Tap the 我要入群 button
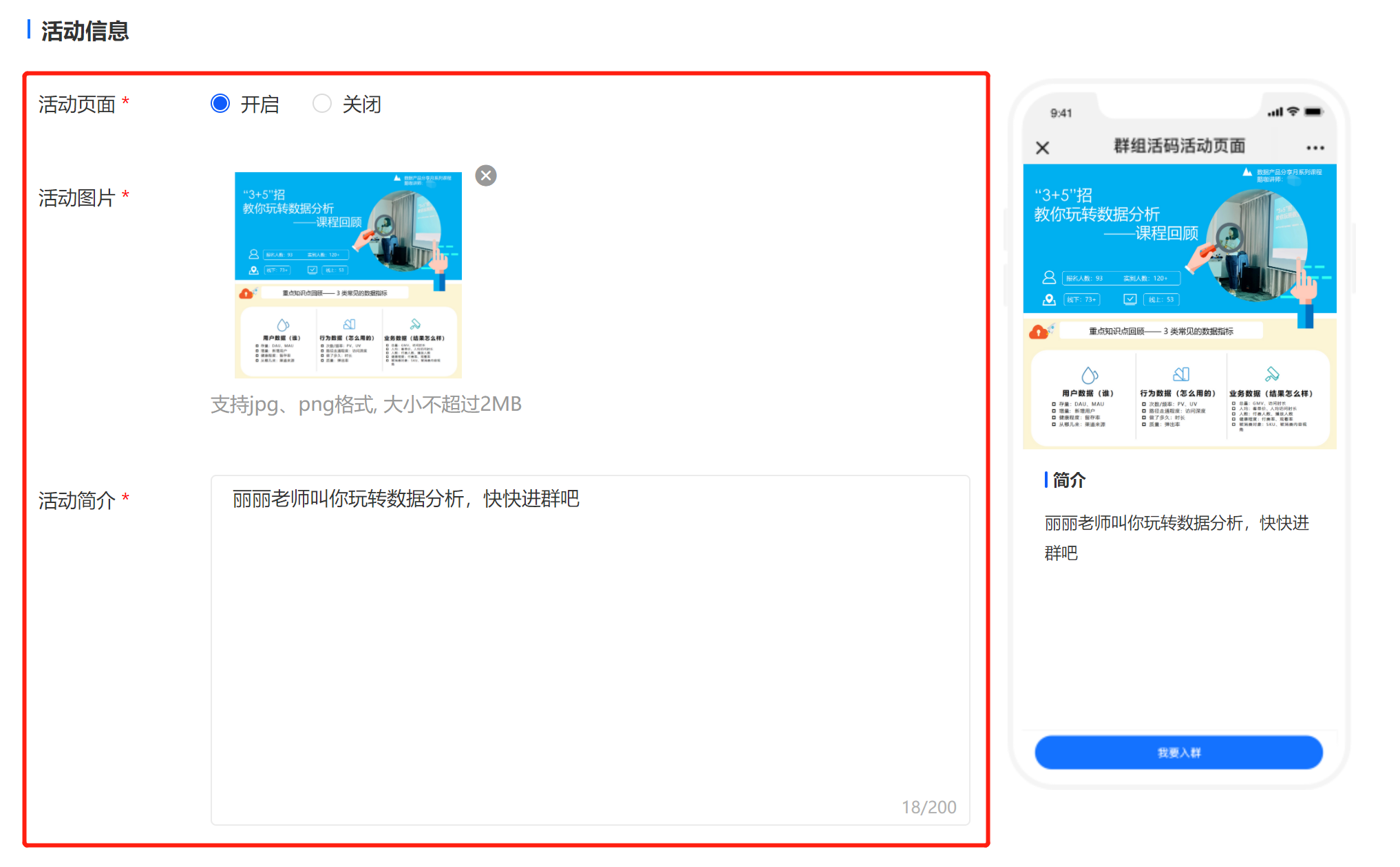Screen dimensions: 1400x867 1178,752
